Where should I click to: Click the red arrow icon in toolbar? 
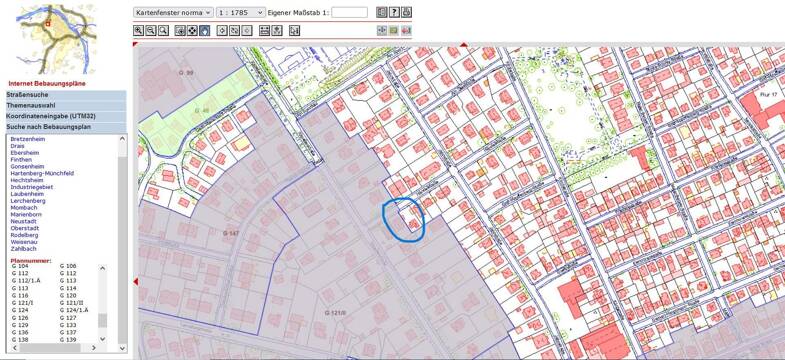click(x=406, y=31)
